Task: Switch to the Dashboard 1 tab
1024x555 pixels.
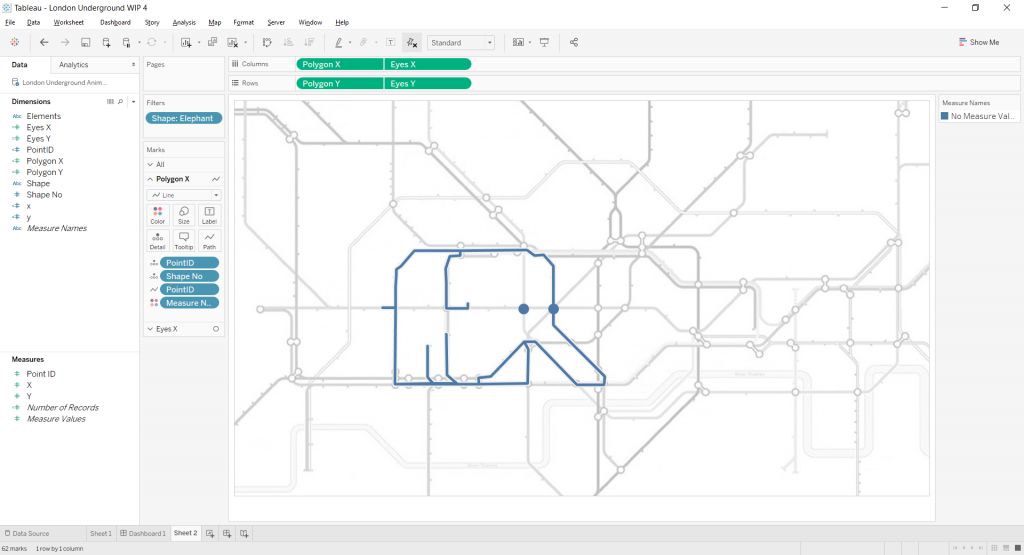Action: coord(142,533)
